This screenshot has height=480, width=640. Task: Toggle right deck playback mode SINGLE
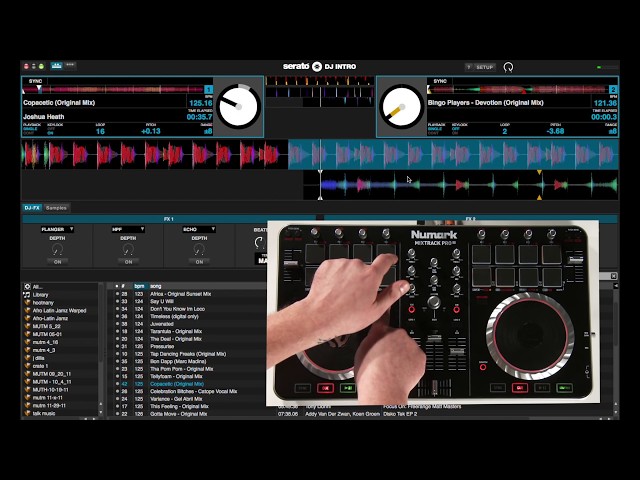pyautogui.click(x=435, y=129)
